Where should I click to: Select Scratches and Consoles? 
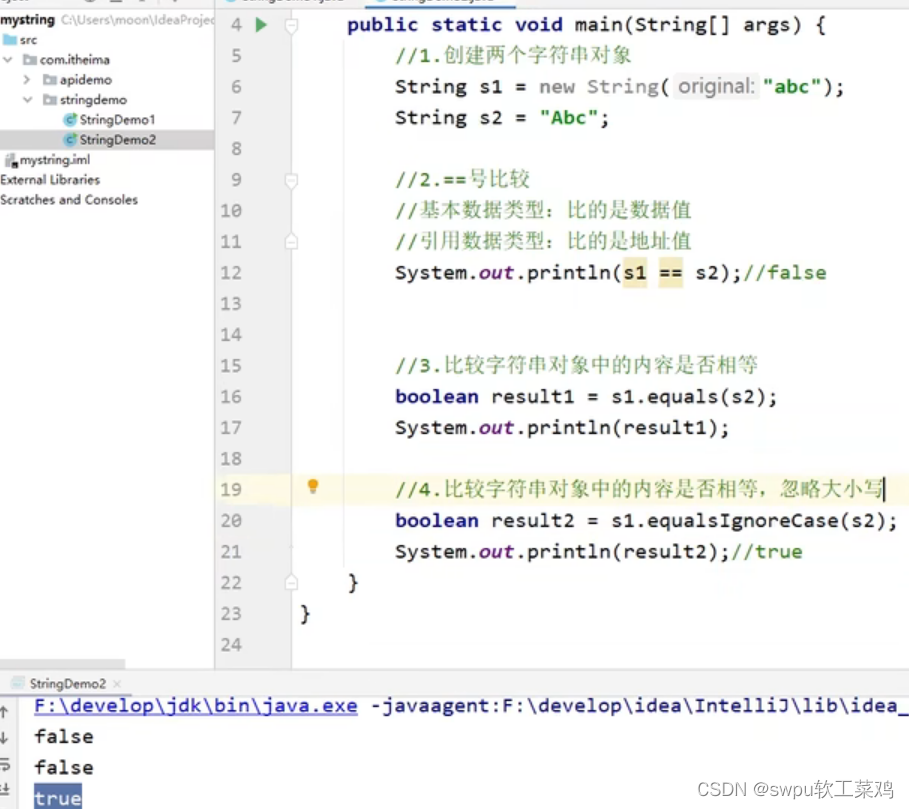point(69,200)
